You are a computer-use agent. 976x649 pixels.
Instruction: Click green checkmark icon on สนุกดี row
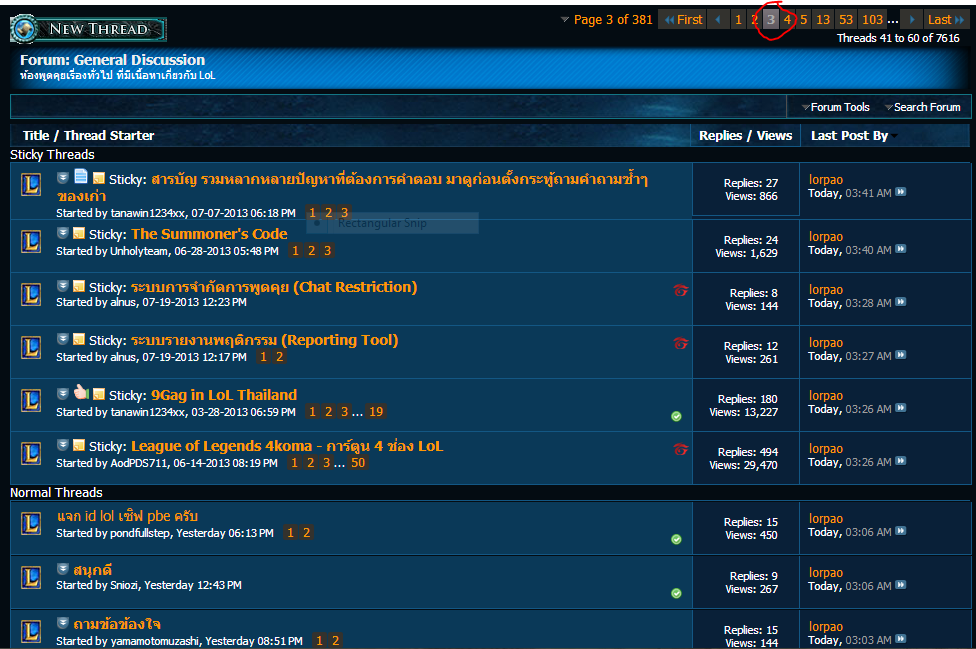[x=677, y=594]
